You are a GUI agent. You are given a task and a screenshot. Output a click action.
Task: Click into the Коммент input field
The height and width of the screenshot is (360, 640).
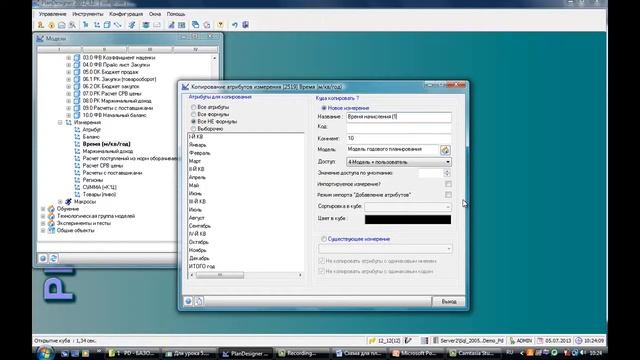pos(399,138)
